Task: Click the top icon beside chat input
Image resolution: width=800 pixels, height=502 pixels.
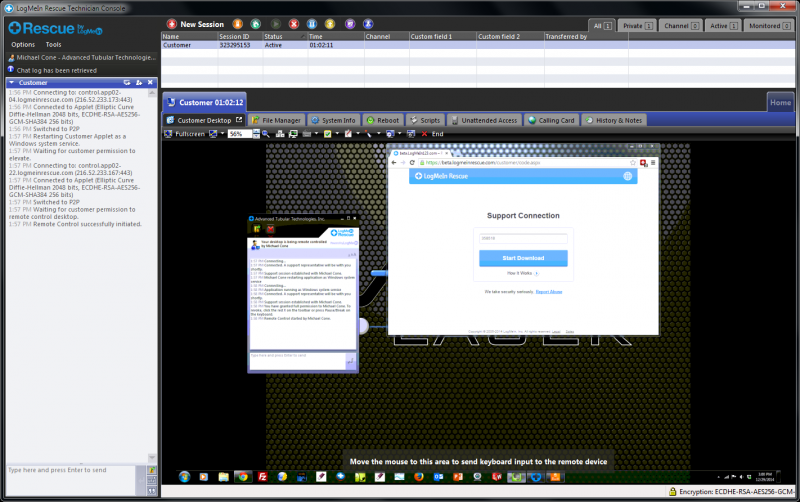Action: pos(152,470)
